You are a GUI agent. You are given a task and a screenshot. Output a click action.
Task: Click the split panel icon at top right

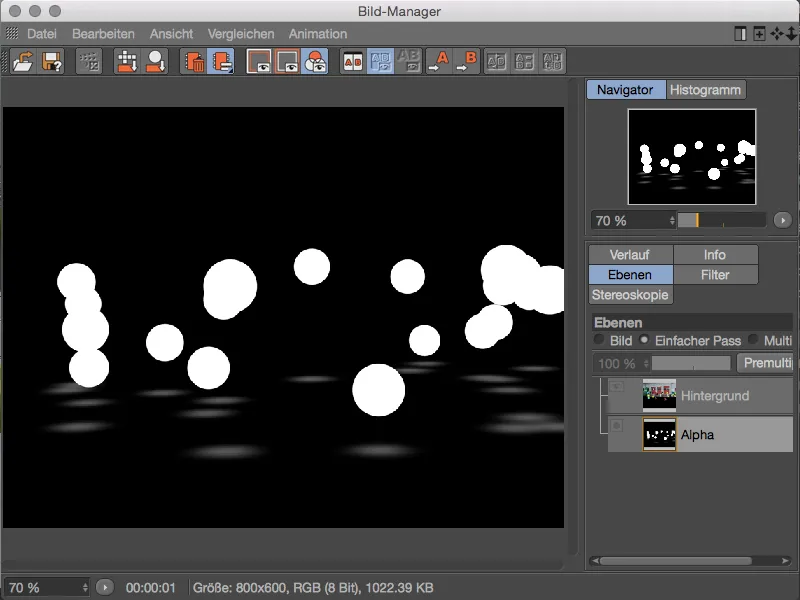[740, 34]
